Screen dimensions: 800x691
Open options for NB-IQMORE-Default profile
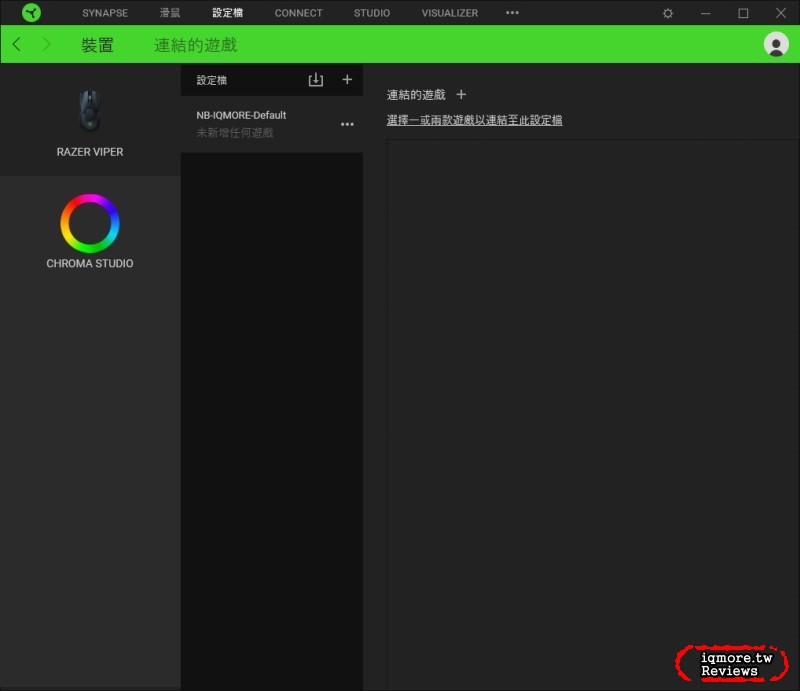[347, 124]
